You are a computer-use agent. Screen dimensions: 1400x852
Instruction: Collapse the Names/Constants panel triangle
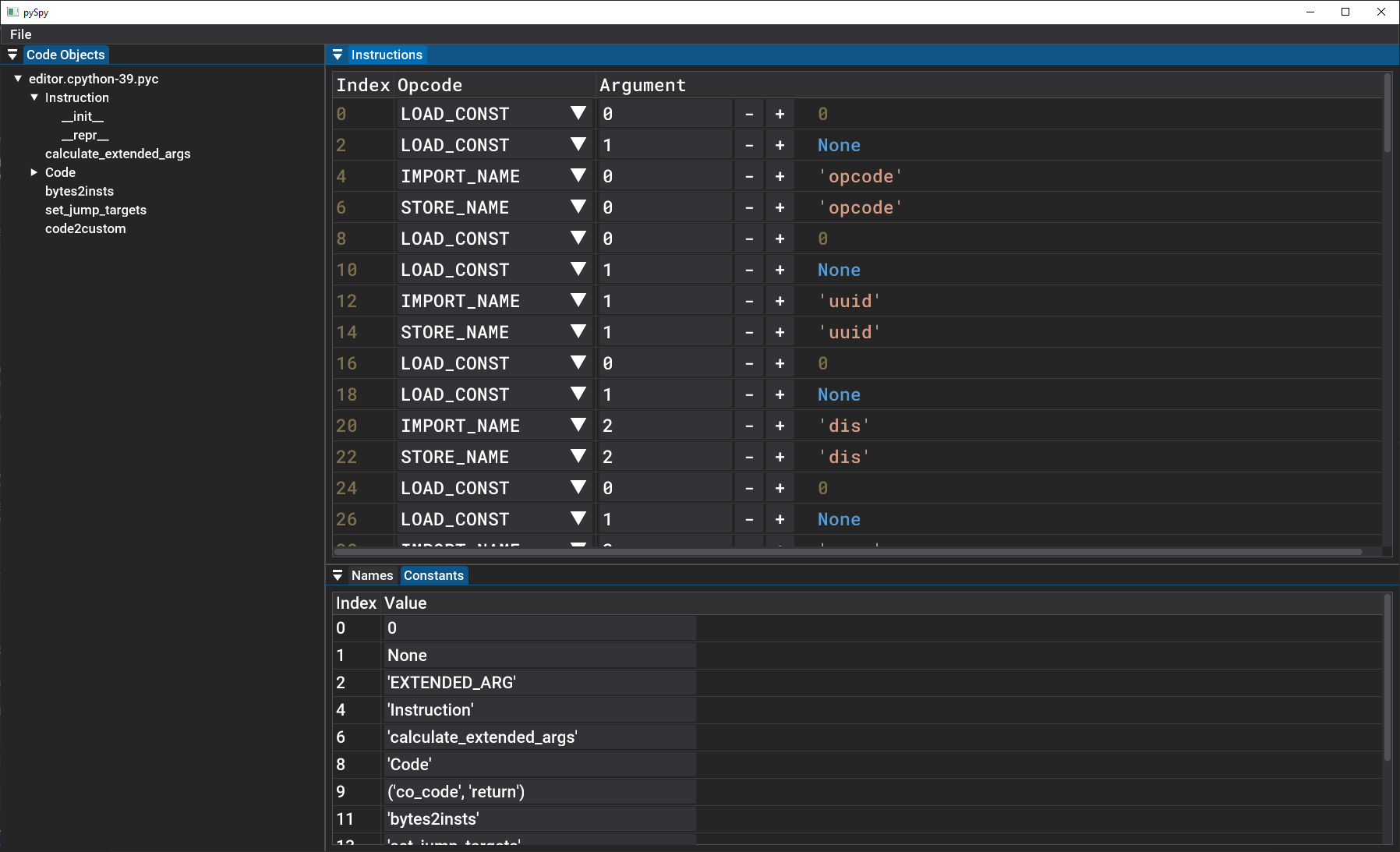point(338,575)
